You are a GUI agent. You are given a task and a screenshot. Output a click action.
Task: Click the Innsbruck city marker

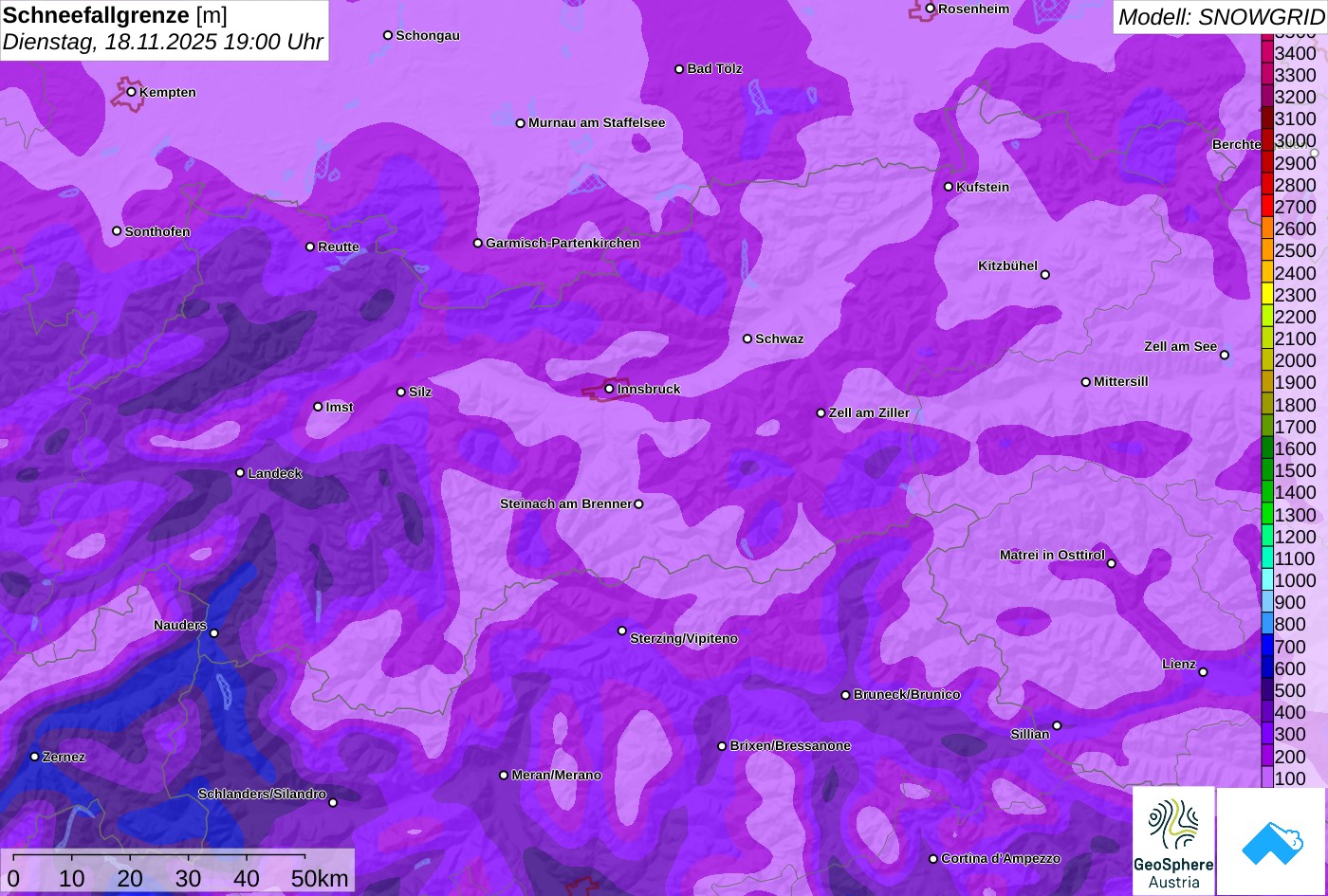[x=609, y=389]
